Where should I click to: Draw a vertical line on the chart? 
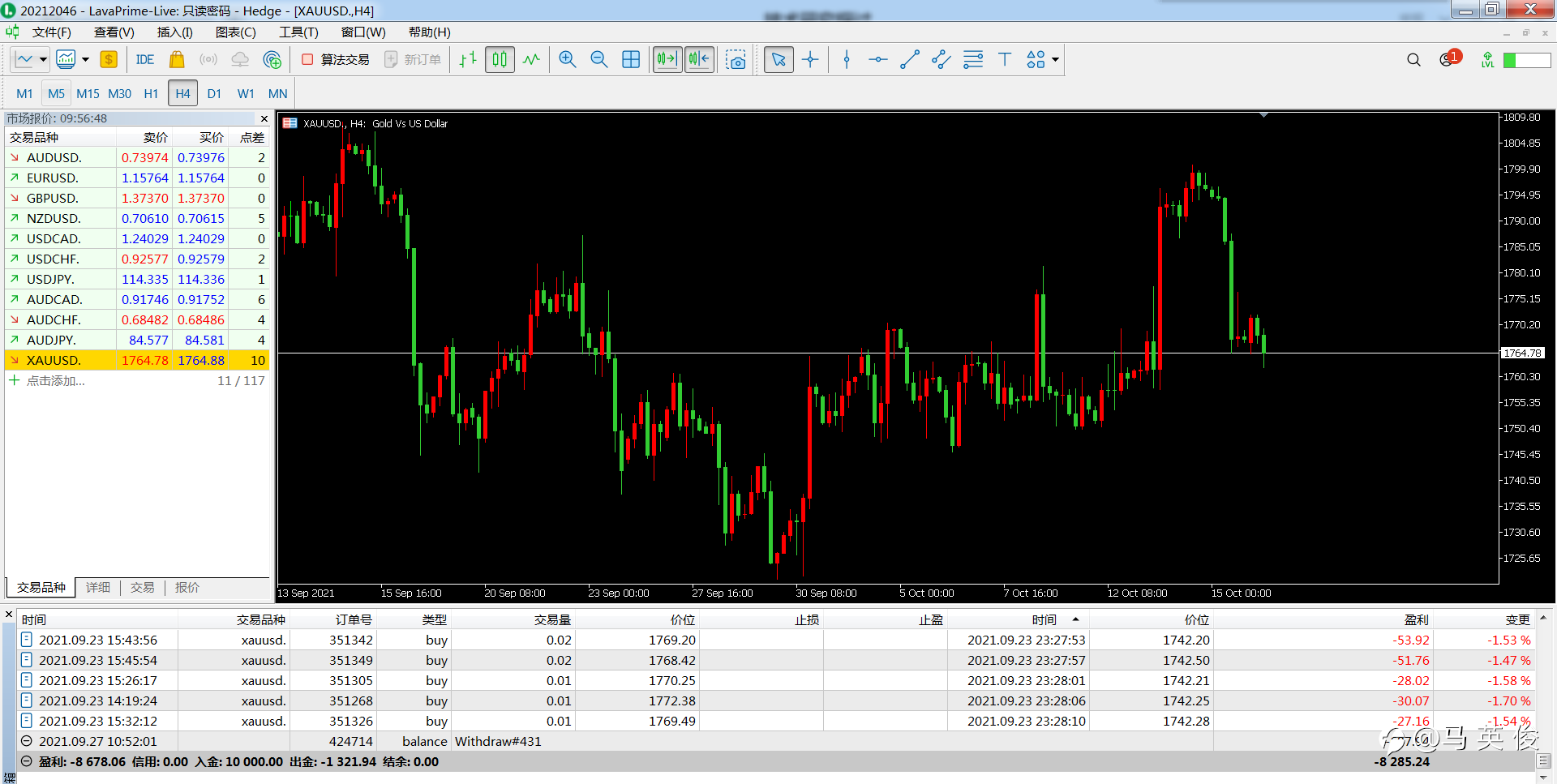[847, 60]
